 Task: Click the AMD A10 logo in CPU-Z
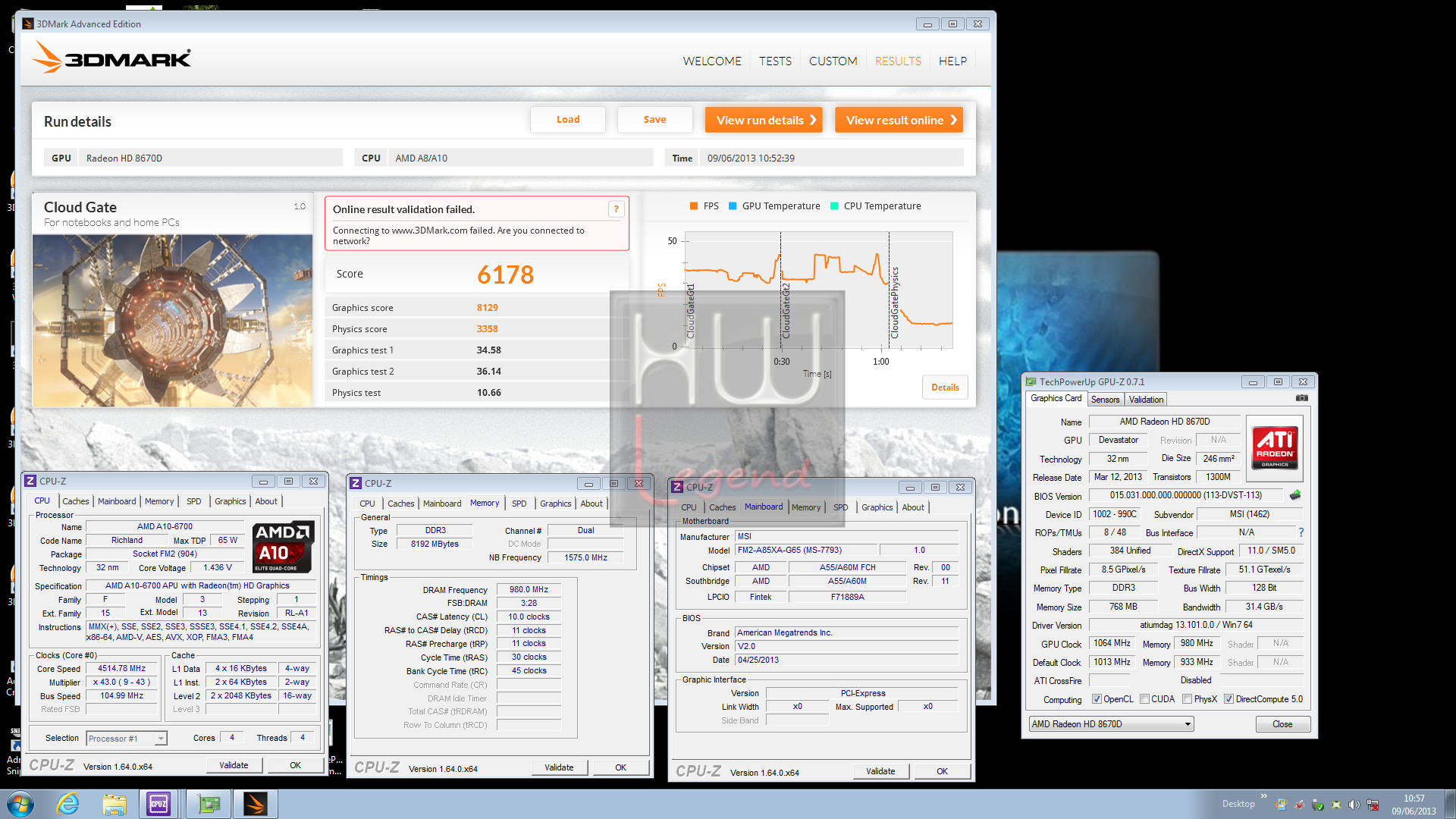[x=283, y=547]
